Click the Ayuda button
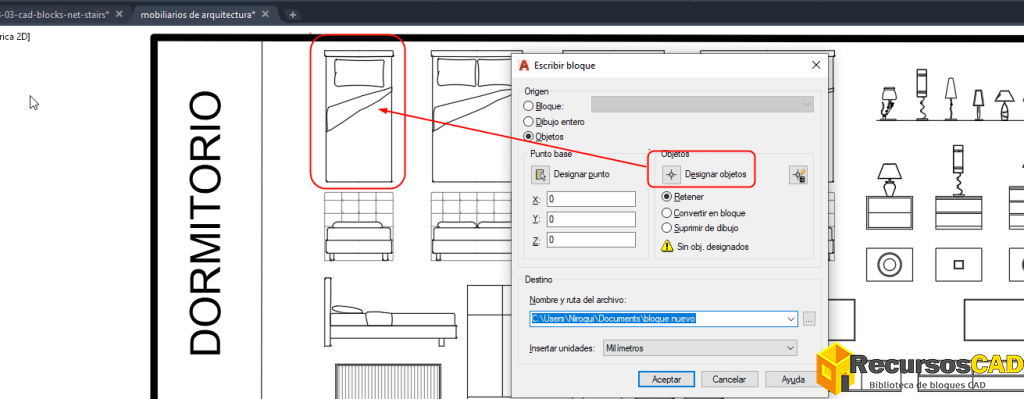1024x399 pixels. [793, 379]
